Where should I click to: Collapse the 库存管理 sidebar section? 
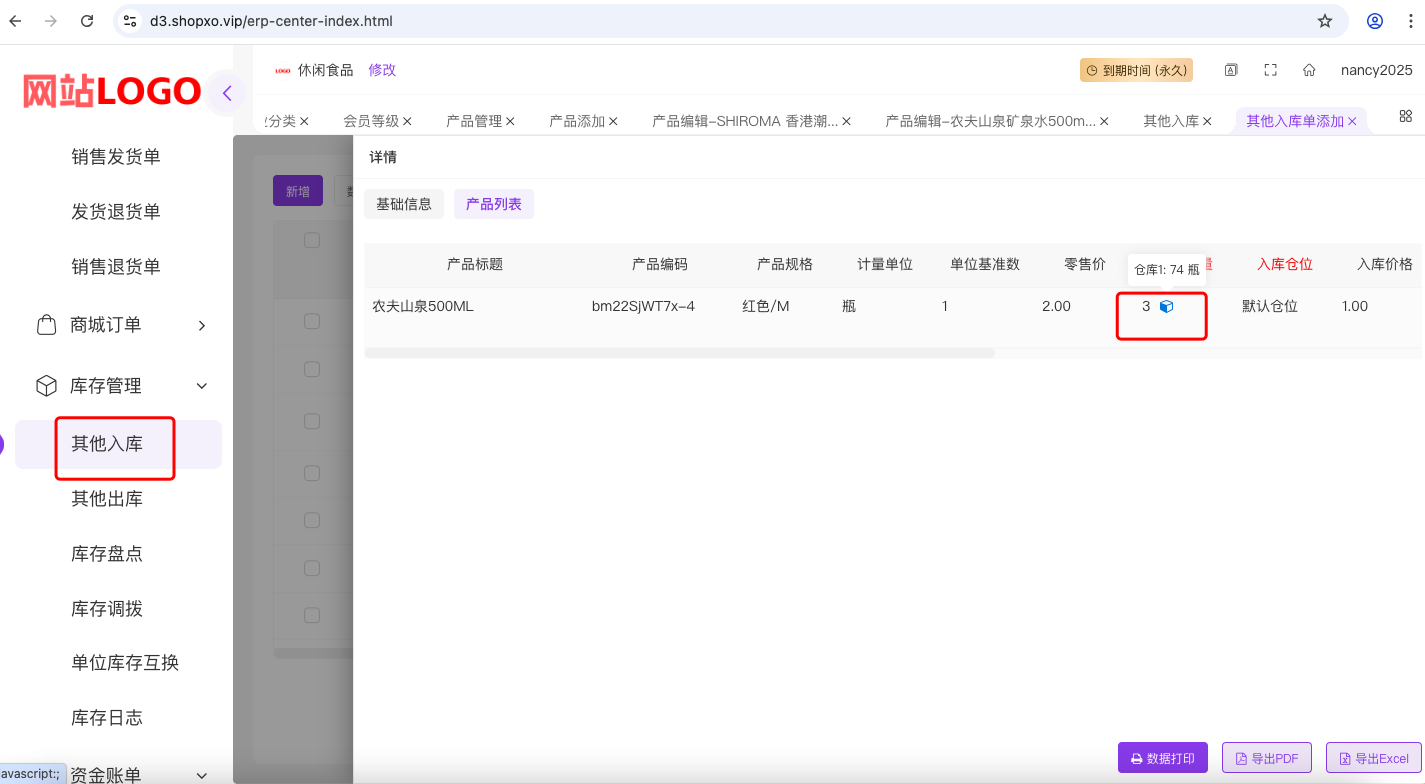click(x=201, y=386)
